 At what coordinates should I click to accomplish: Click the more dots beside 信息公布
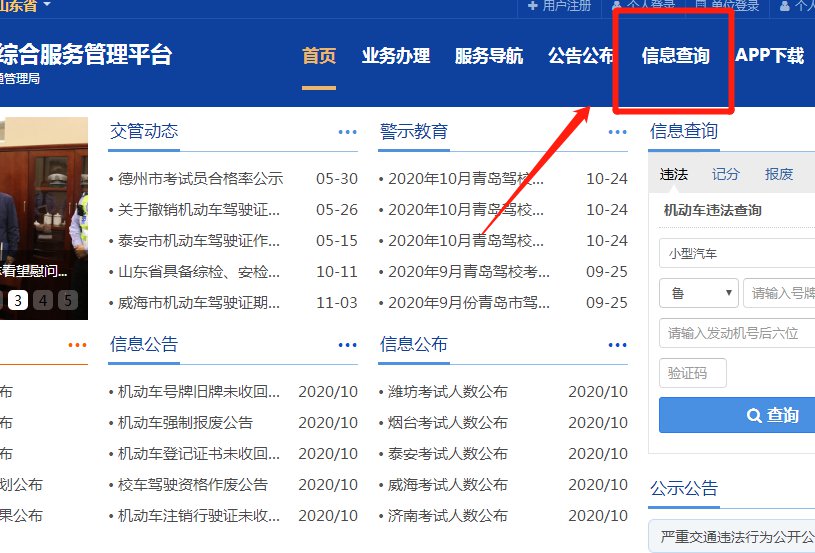tap(617, 345)
